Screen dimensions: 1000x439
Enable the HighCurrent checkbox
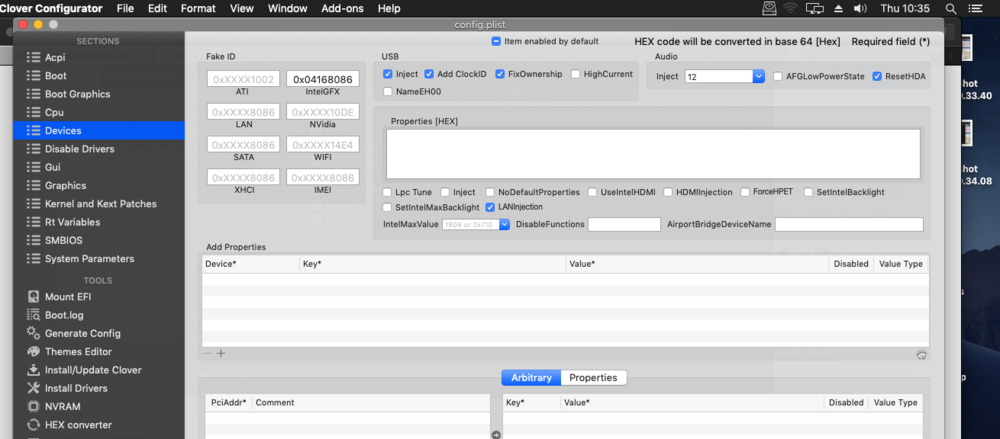click(576, 74)
